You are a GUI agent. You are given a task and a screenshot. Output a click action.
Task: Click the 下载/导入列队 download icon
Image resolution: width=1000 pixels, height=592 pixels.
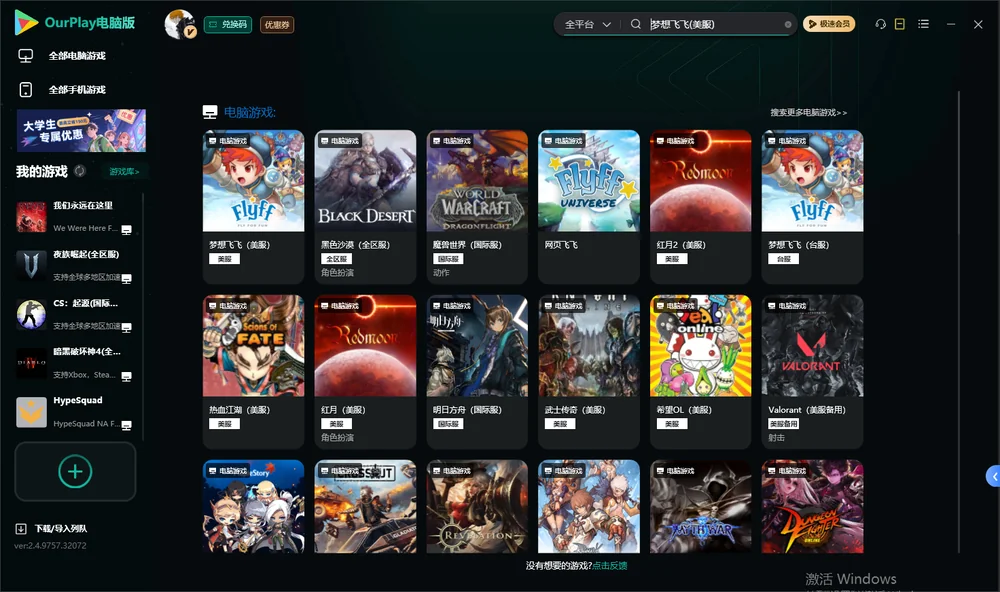click(21, 529)
